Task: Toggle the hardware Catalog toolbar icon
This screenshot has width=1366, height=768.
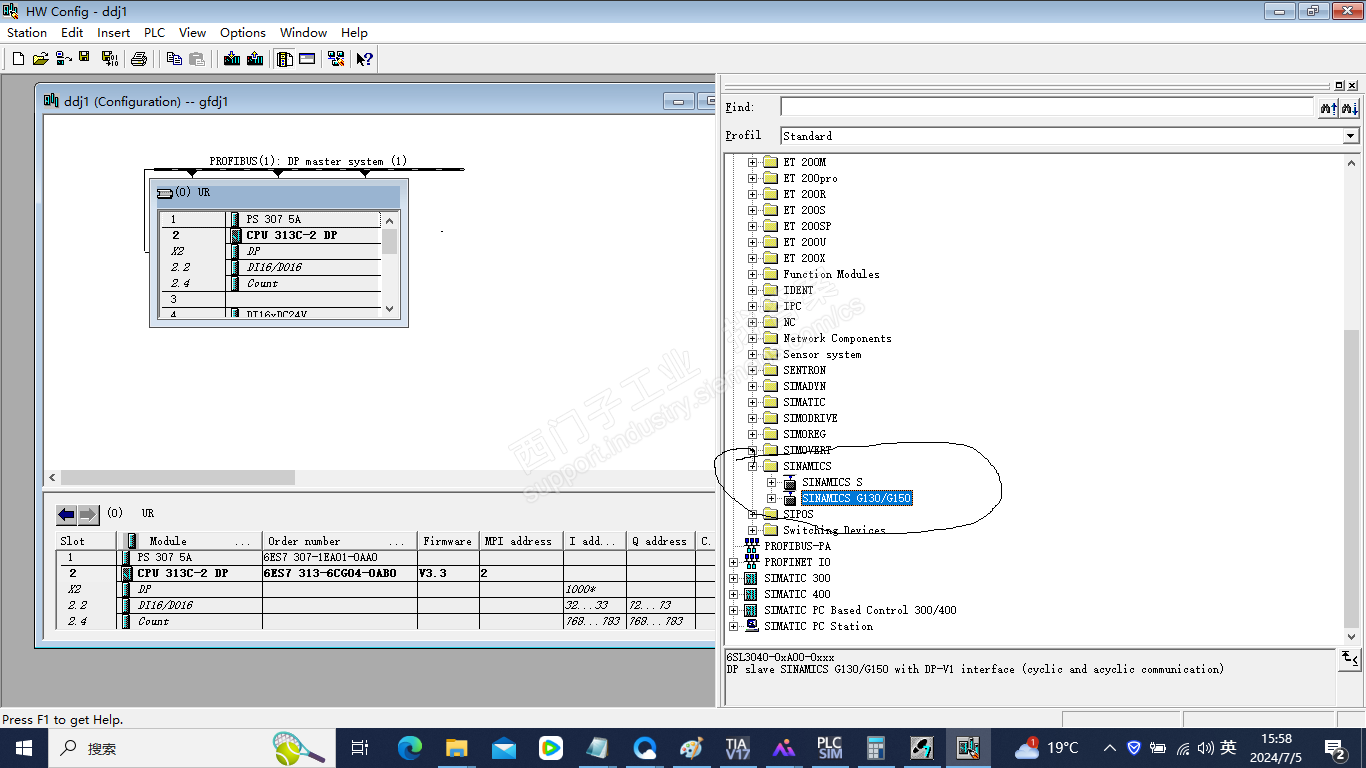Action: click(285, 59)
